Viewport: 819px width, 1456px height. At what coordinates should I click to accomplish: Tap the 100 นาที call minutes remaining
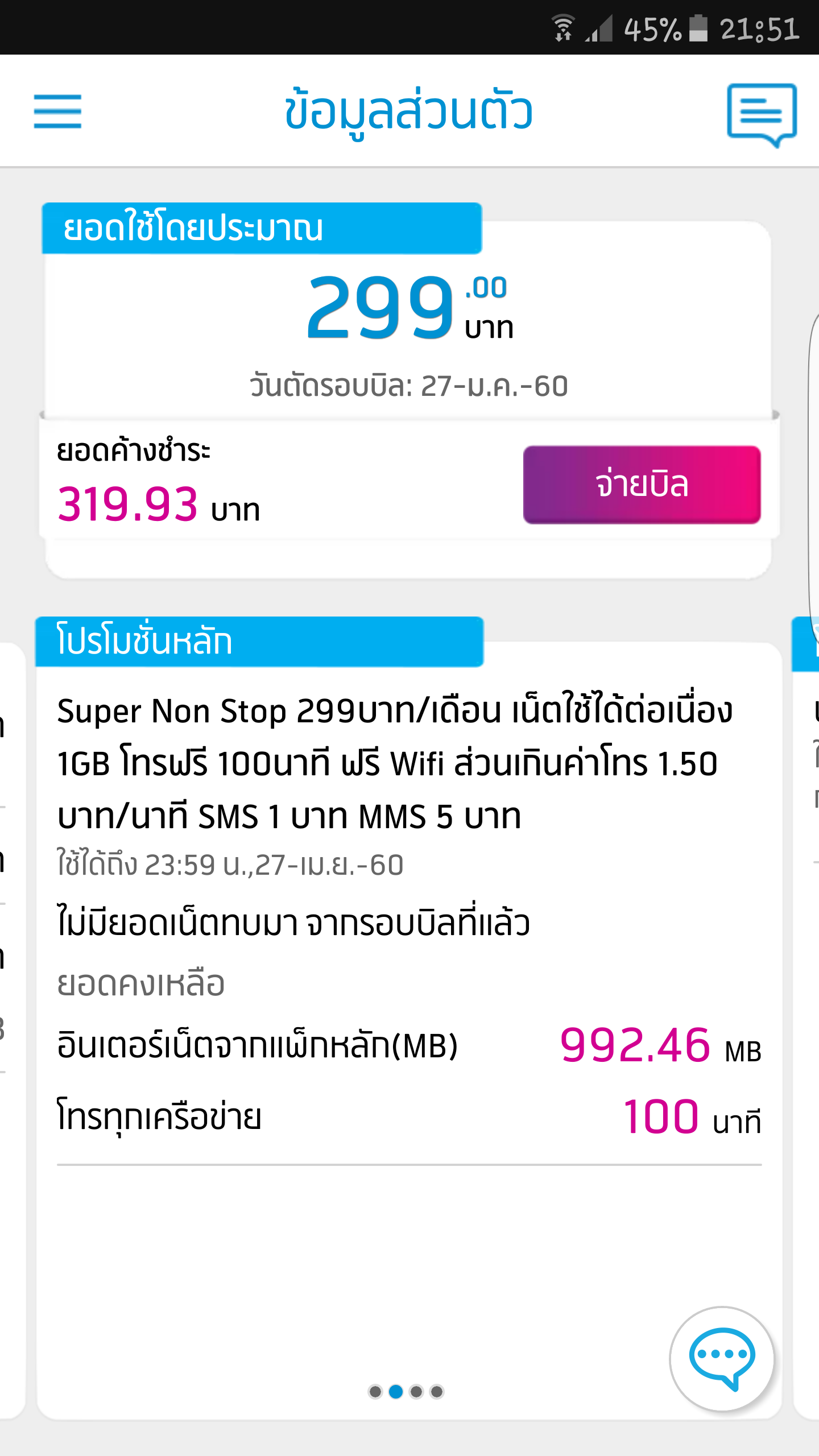click(x=692, y=1117)
